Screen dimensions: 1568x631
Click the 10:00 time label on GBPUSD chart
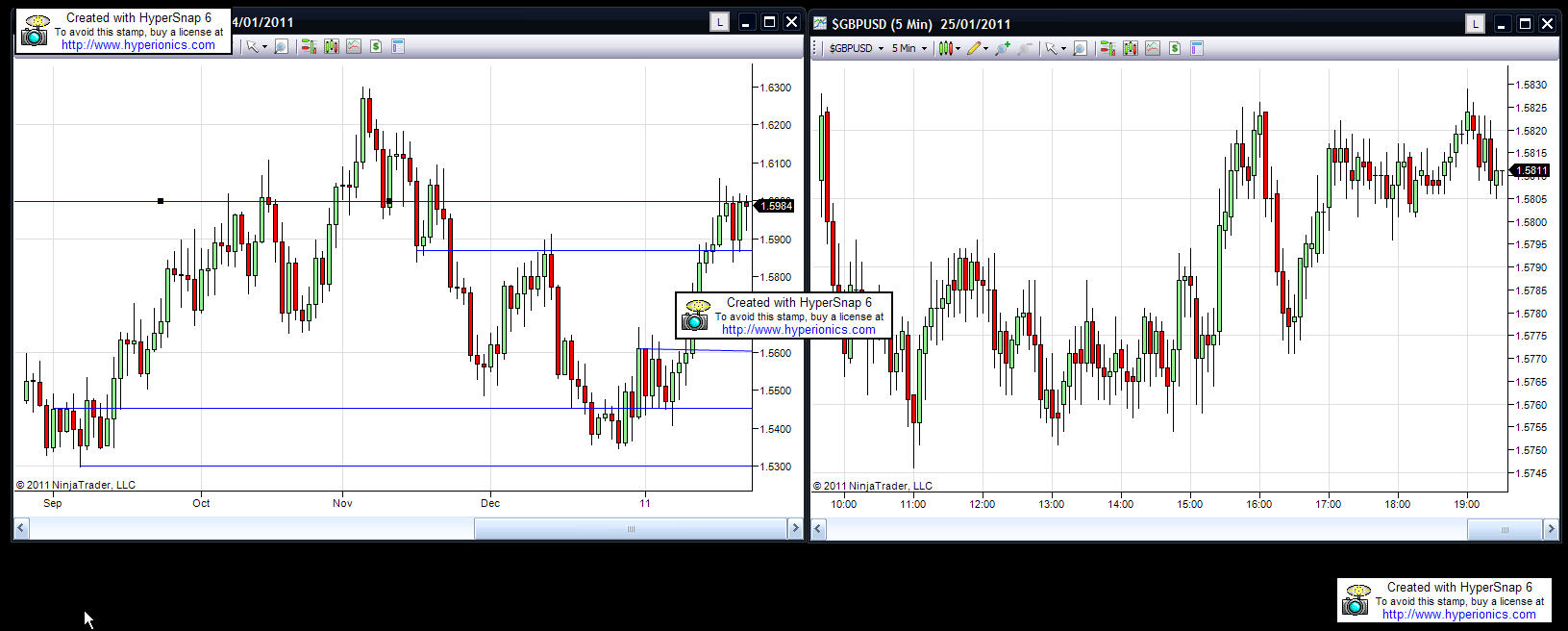tap(844, 504)
